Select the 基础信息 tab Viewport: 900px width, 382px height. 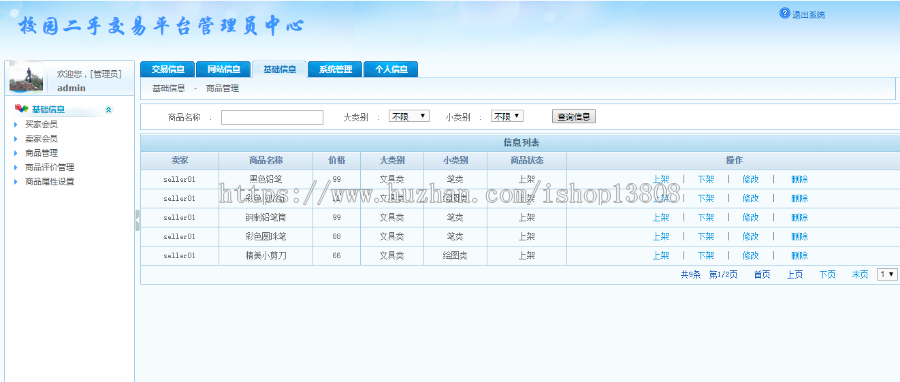(280, 69)
